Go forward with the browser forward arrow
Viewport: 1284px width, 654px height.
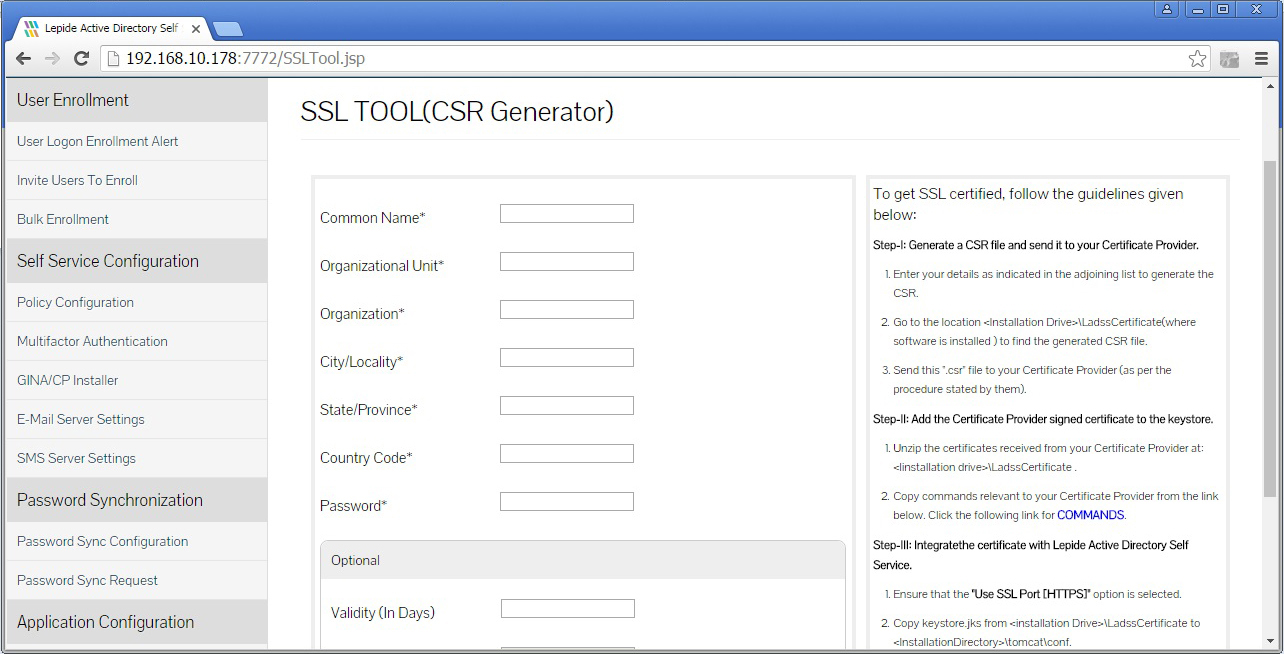coord(53,59)
